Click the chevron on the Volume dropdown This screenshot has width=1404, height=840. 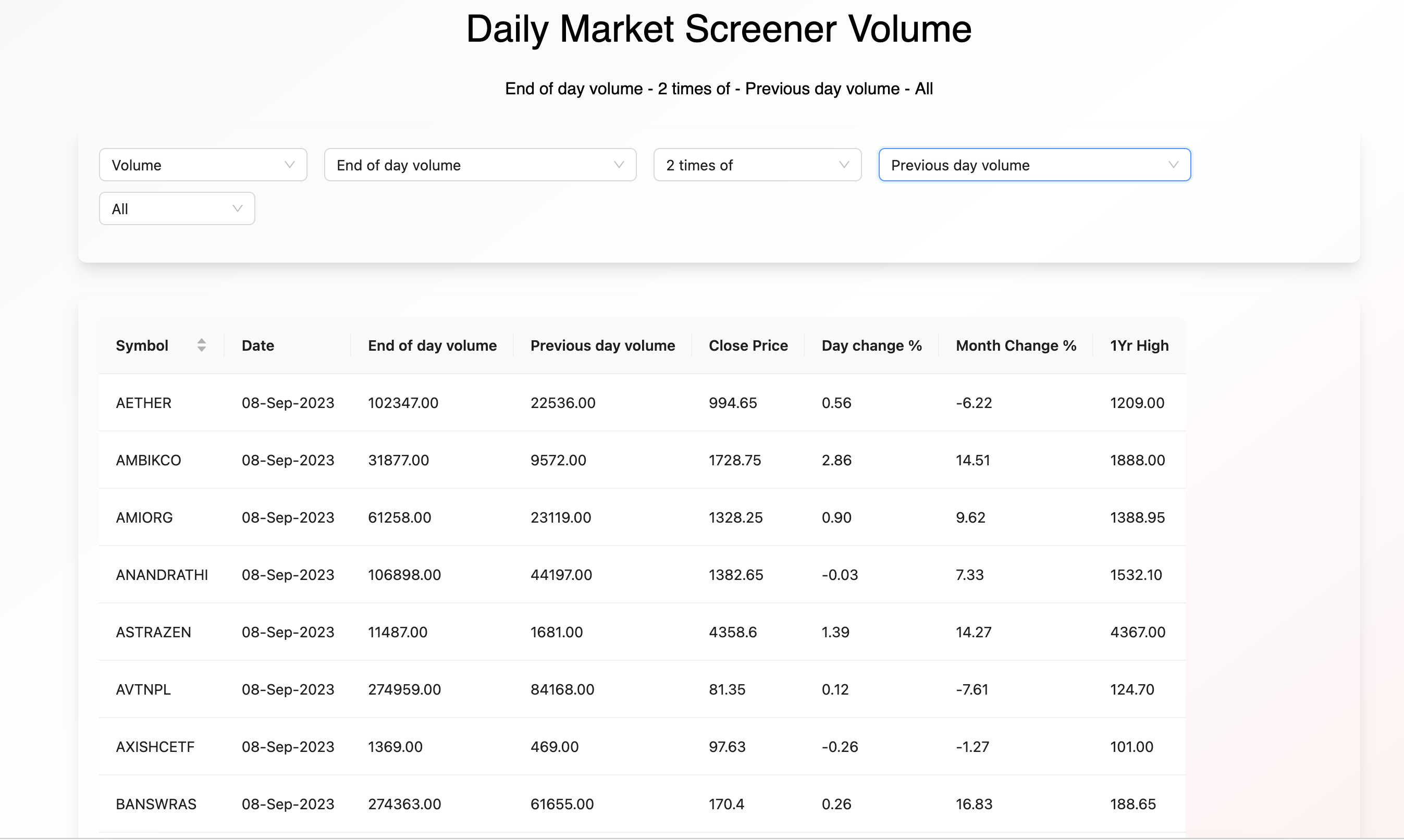[290, 165]
